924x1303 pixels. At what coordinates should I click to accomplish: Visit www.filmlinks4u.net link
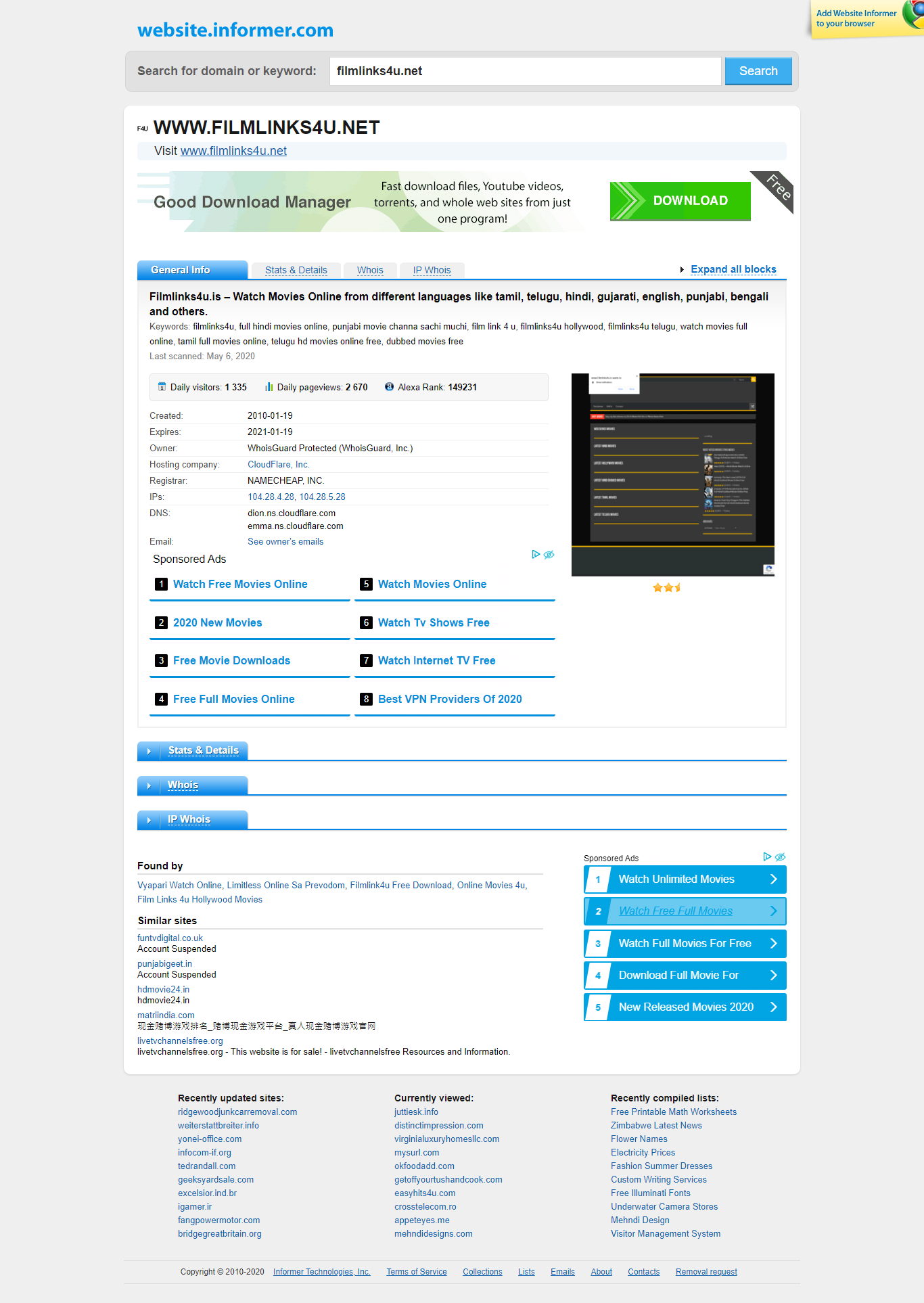coord(233,151)
